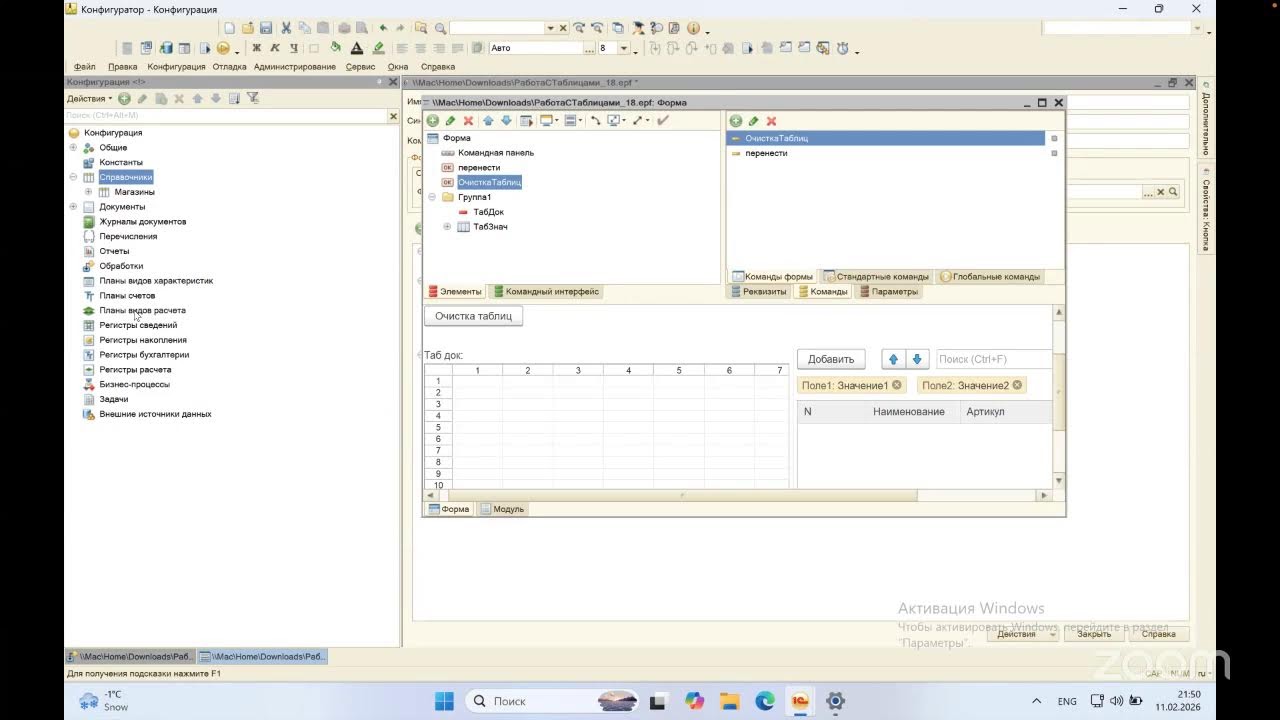Click the Добавить button
Viewport: 1280px width, 720px height.
831,359
